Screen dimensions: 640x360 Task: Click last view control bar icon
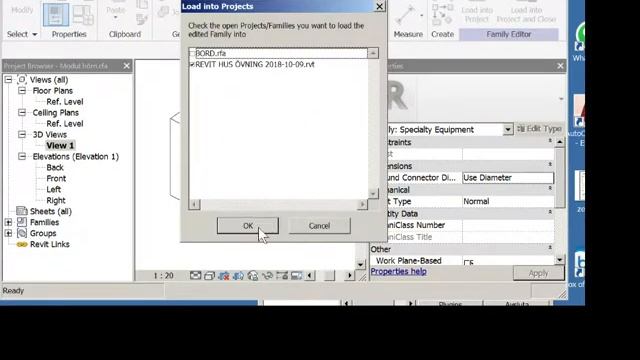(x=296, y=276)
